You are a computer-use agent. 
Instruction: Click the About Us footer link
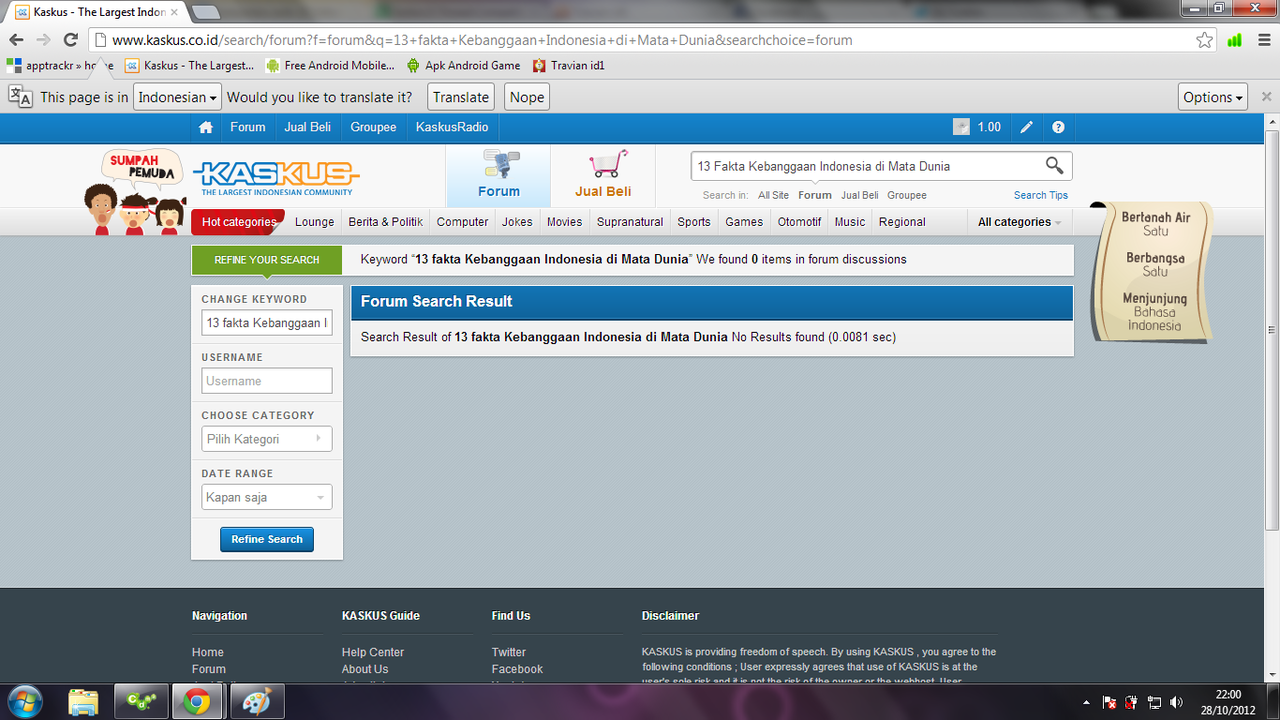[x=365, y=669]
